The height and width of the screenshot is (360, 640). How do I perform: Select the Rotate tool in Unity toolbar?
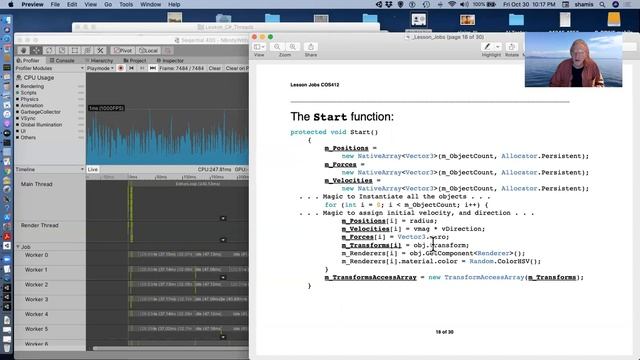(x=49, y=50)
